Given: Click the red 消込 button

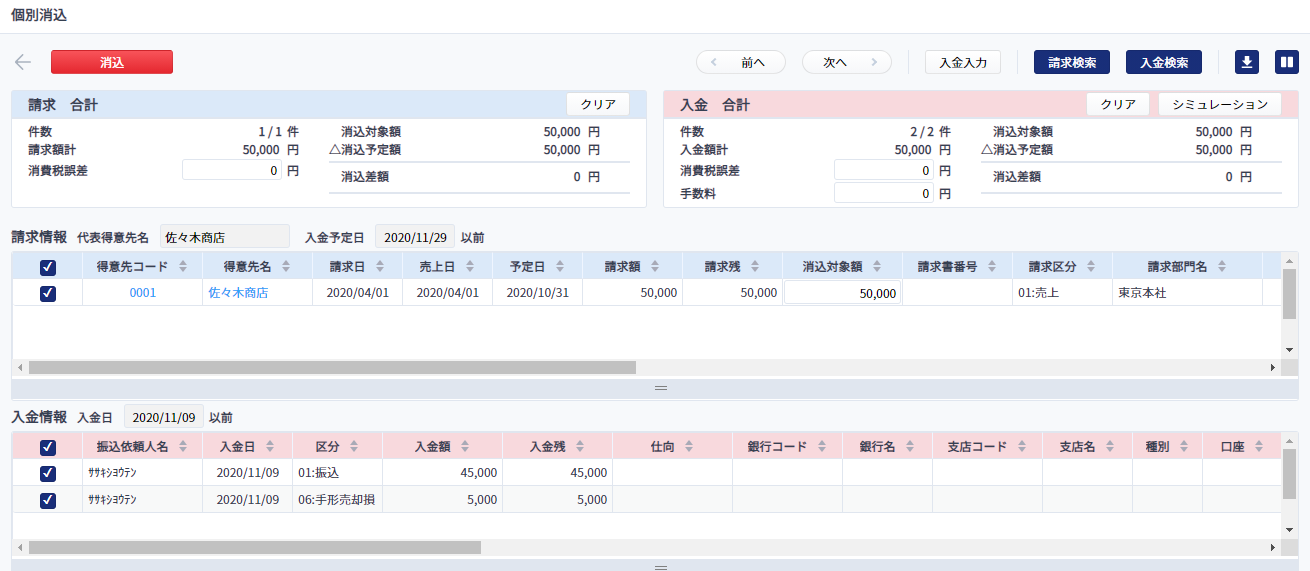Looking at the screenshot, I should coord(112,62).
